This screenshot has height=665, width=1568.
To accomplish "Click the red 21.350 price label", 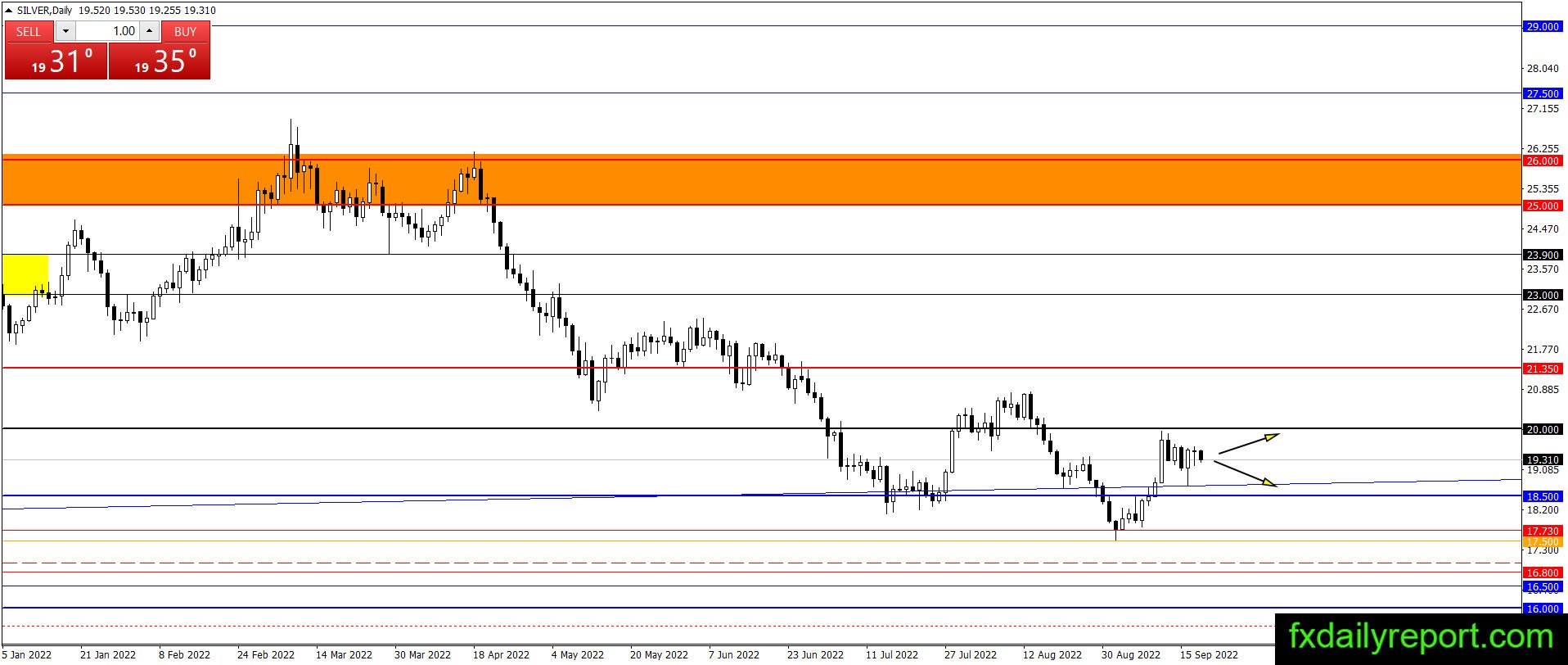I will [1543, 369].
